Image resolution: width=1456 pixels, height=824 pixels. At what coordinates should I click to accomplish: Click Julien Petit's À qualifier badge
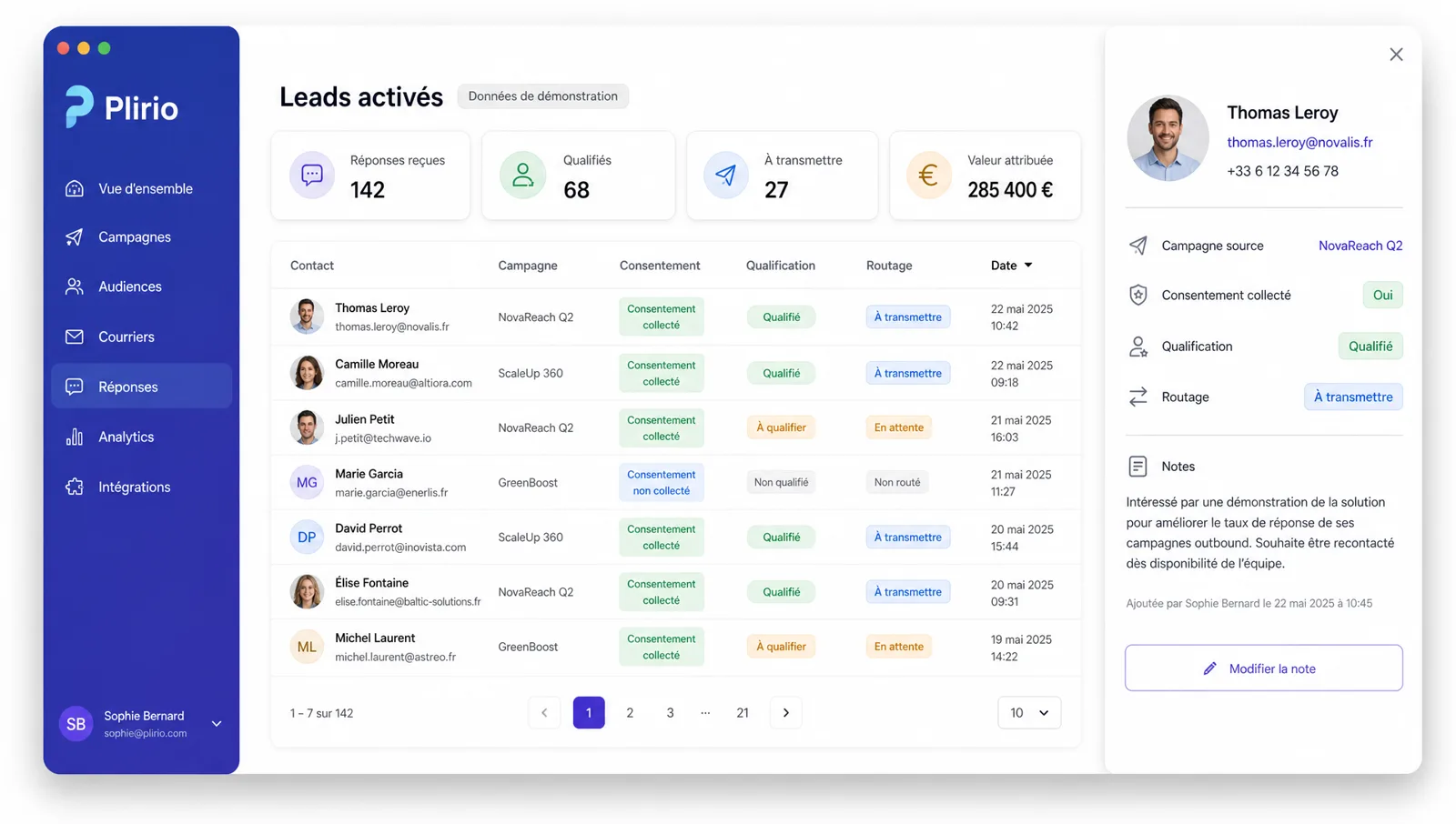pos(781,427)
